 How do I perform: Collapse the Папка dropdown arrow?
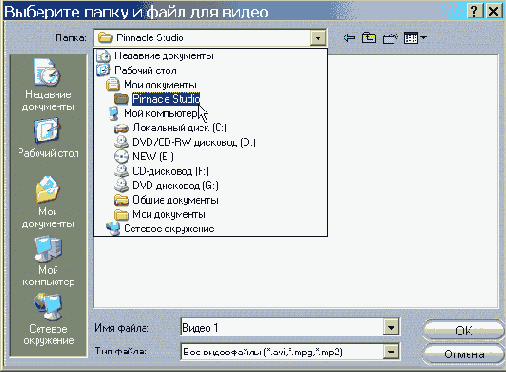[318, 38]
